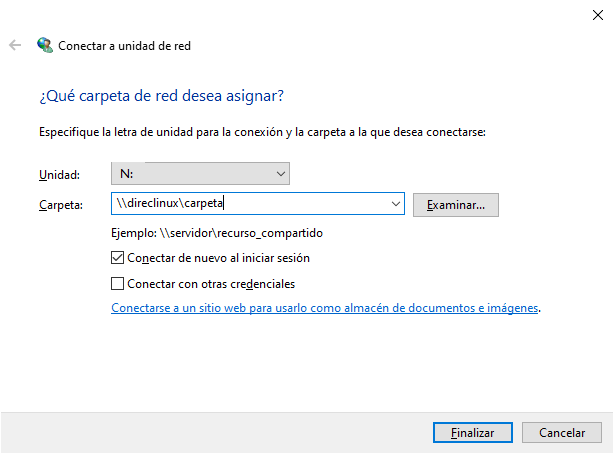This screenshot has height=460, width=616.
Task: Click the Cancelar button
Action: click(x=562, y=433)
